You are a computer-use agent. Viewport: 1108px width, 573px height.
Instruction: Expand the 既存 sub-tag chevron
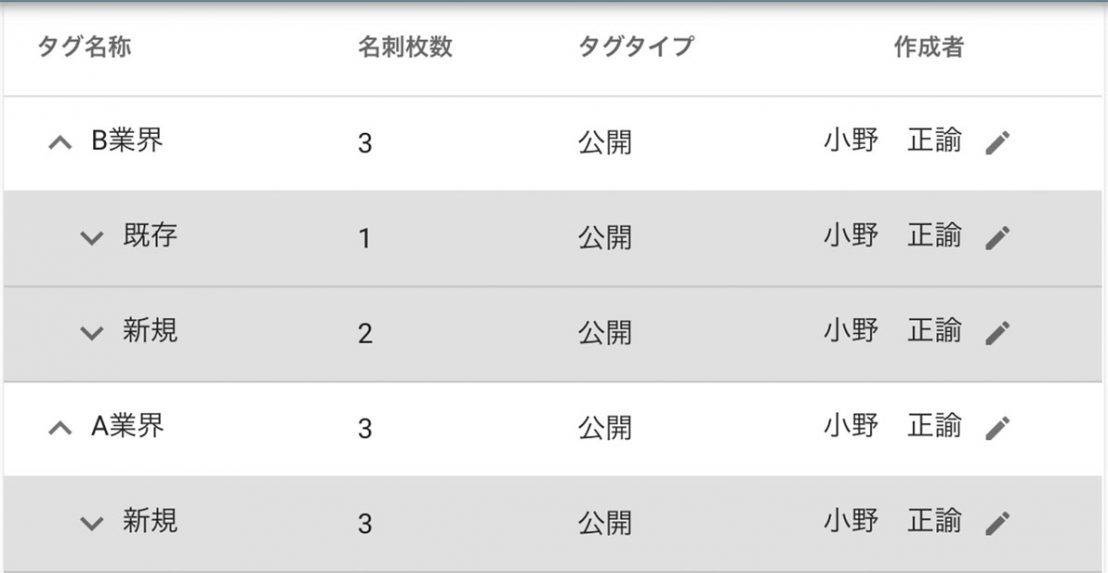point(92,238)
